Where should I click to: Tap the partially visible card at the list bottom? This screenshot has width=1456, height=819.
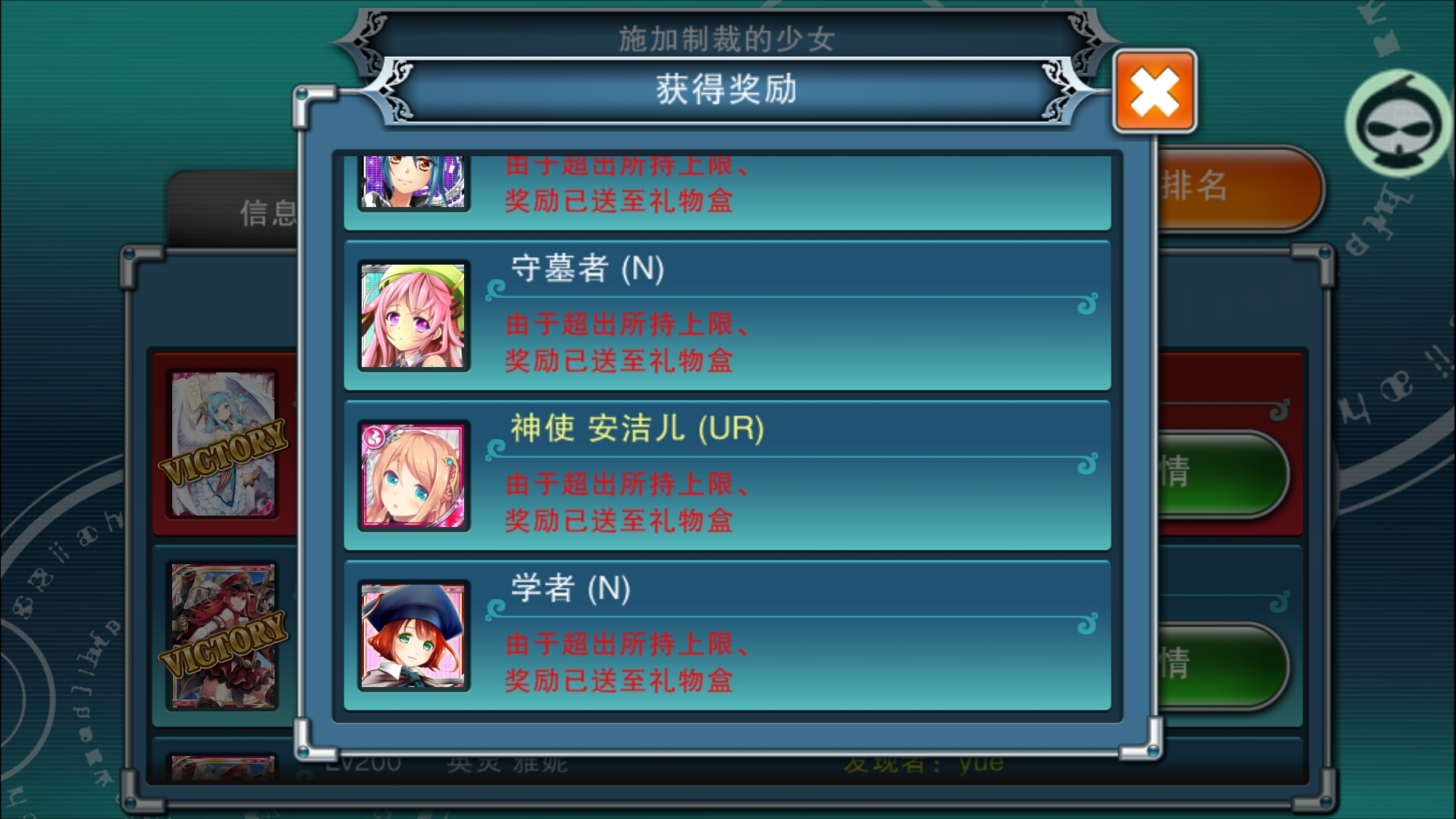tap(224, 767)
